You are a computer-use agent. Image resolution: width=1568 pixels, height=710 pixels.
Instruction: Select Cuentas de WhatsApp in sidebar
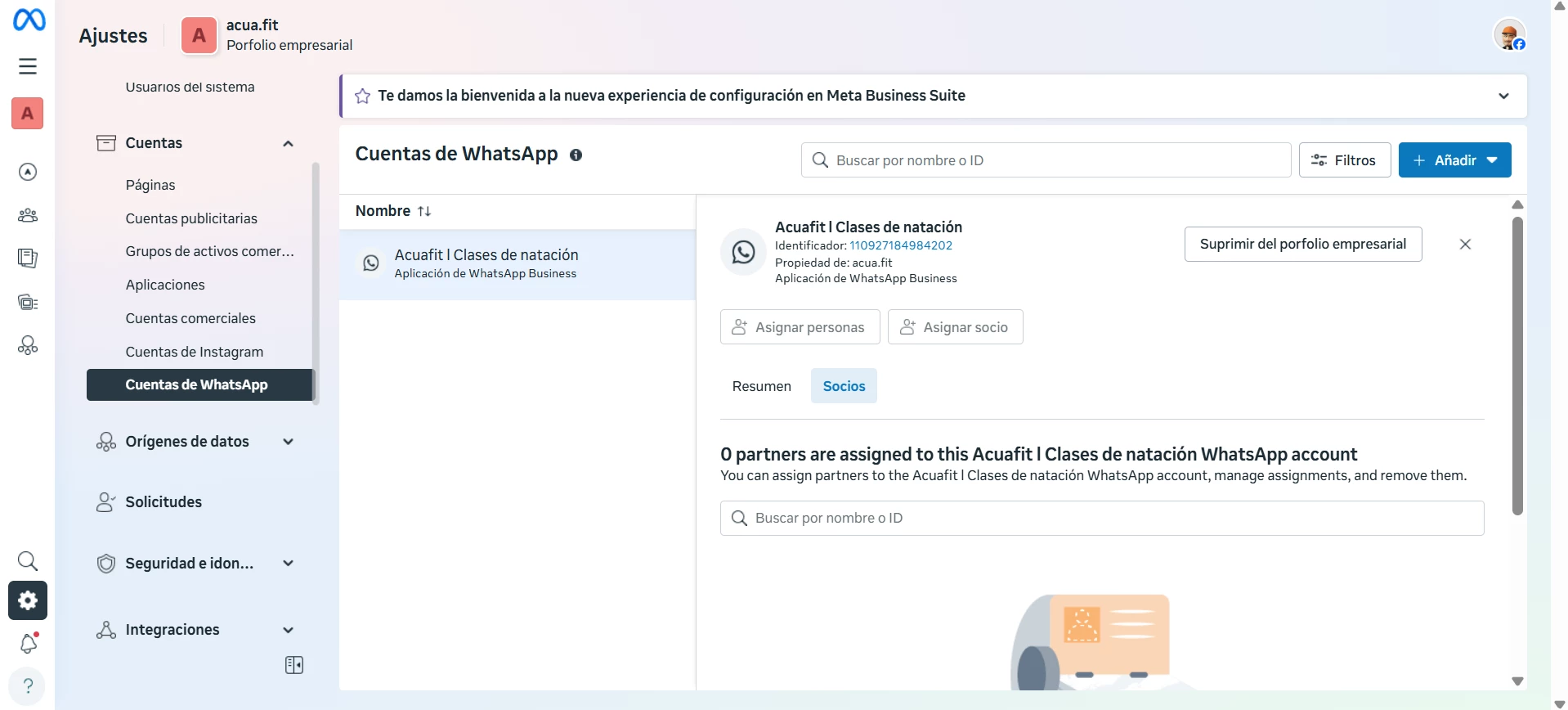(x=199, y=385)
